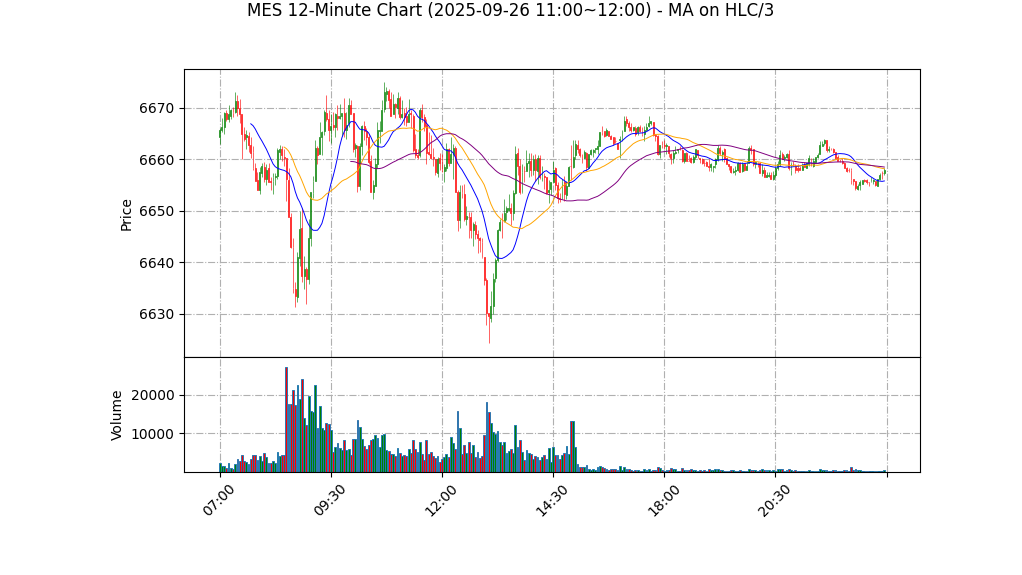Click the 6650 price axis label
This screenshot has height=575, width=1022.
156,211
